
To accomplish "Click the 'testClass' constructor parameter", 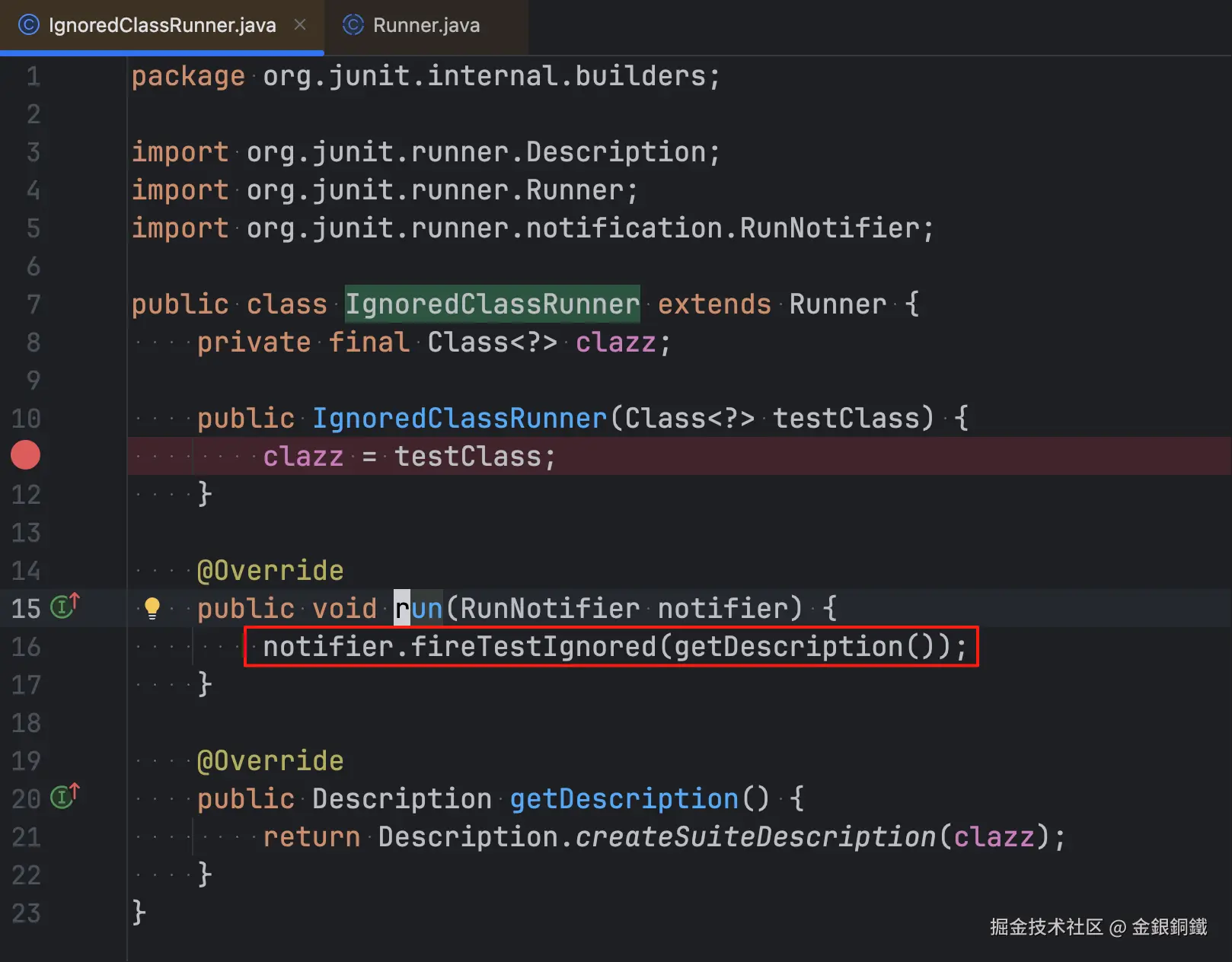I will point(846,419).
